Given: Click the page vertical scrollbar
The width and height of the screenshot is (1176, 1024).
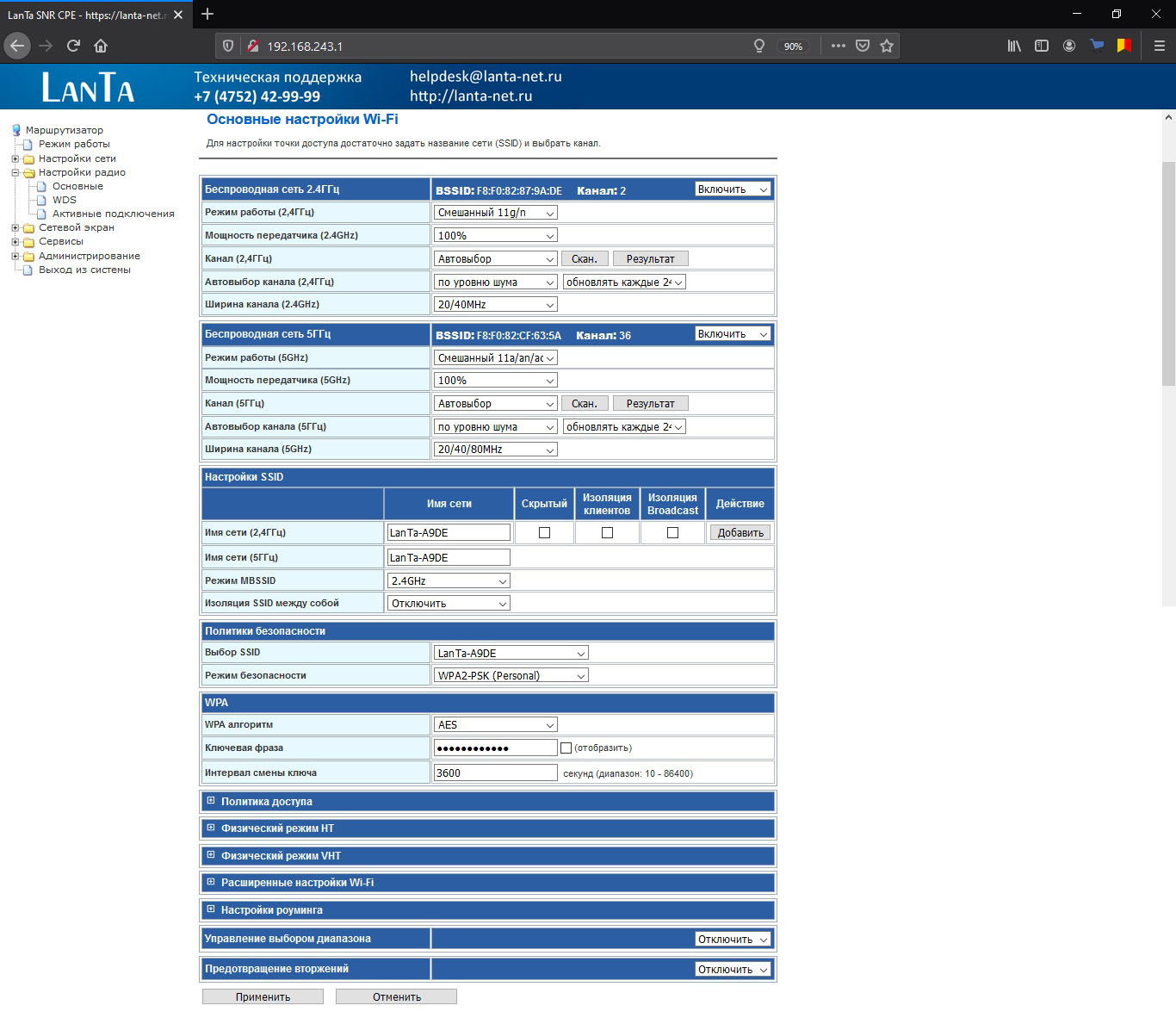Looking at the screenshot, I should [x=1168, y=274].
